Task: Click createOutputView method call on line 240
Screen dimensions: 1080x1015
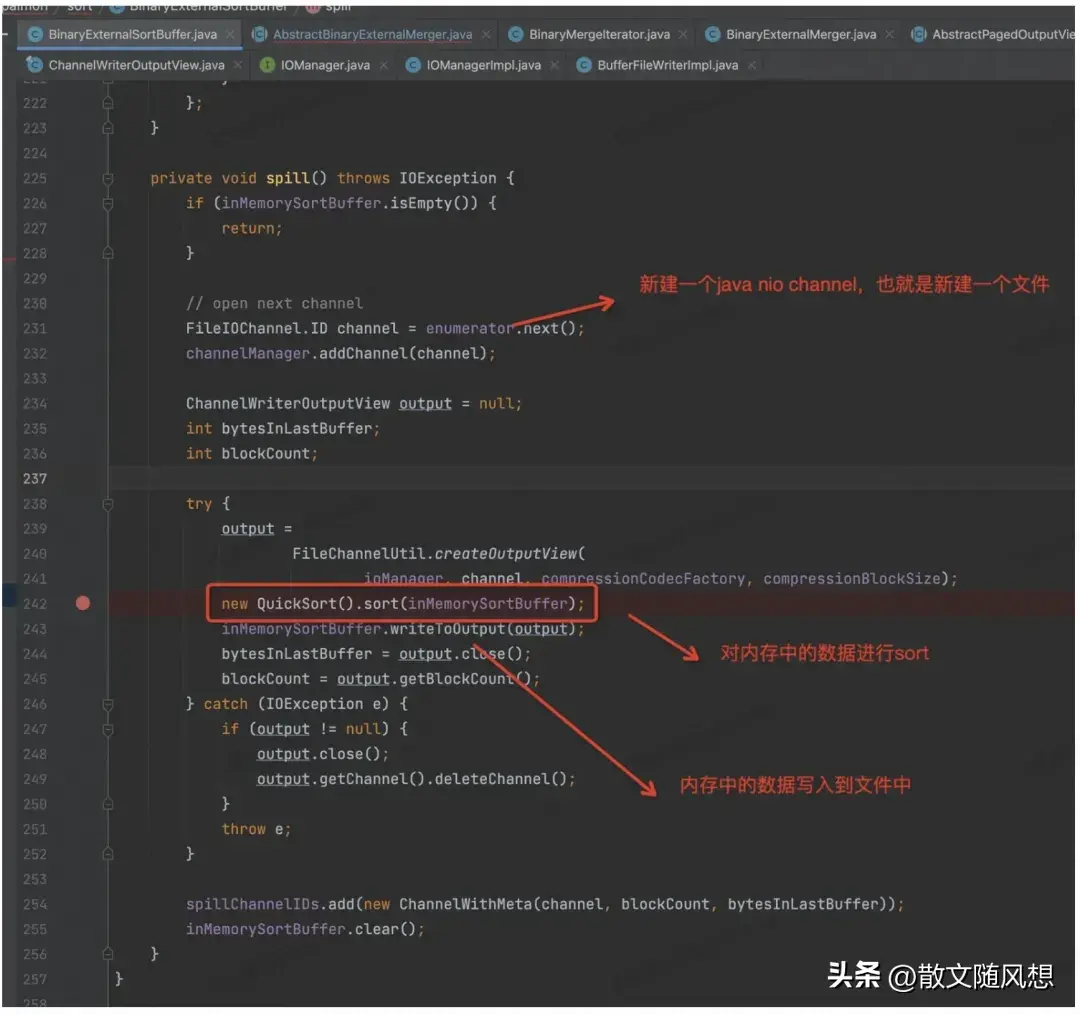Action: pos(506,554)
